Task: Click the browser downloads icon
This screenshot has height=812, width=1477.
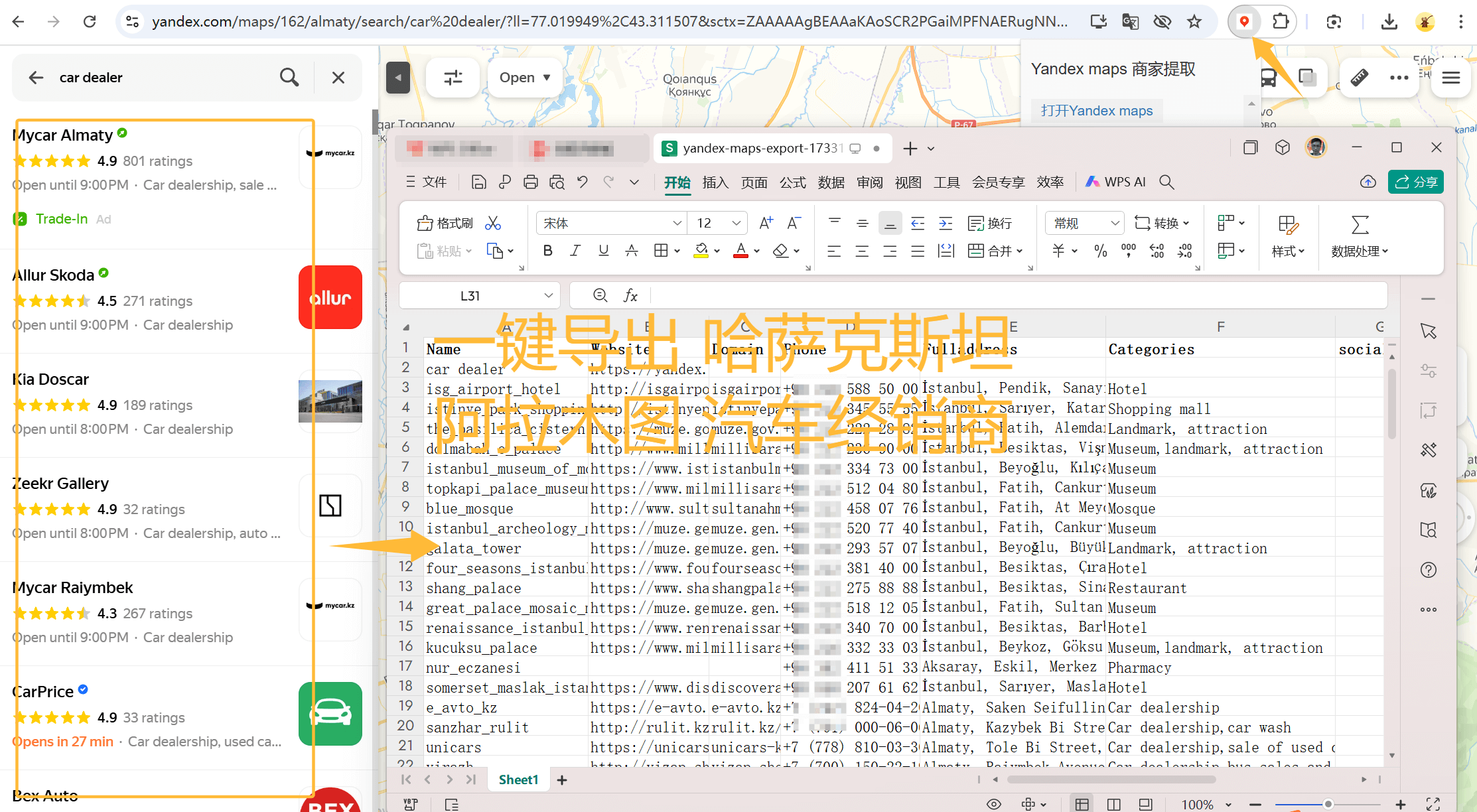Action: [1389, 22]
